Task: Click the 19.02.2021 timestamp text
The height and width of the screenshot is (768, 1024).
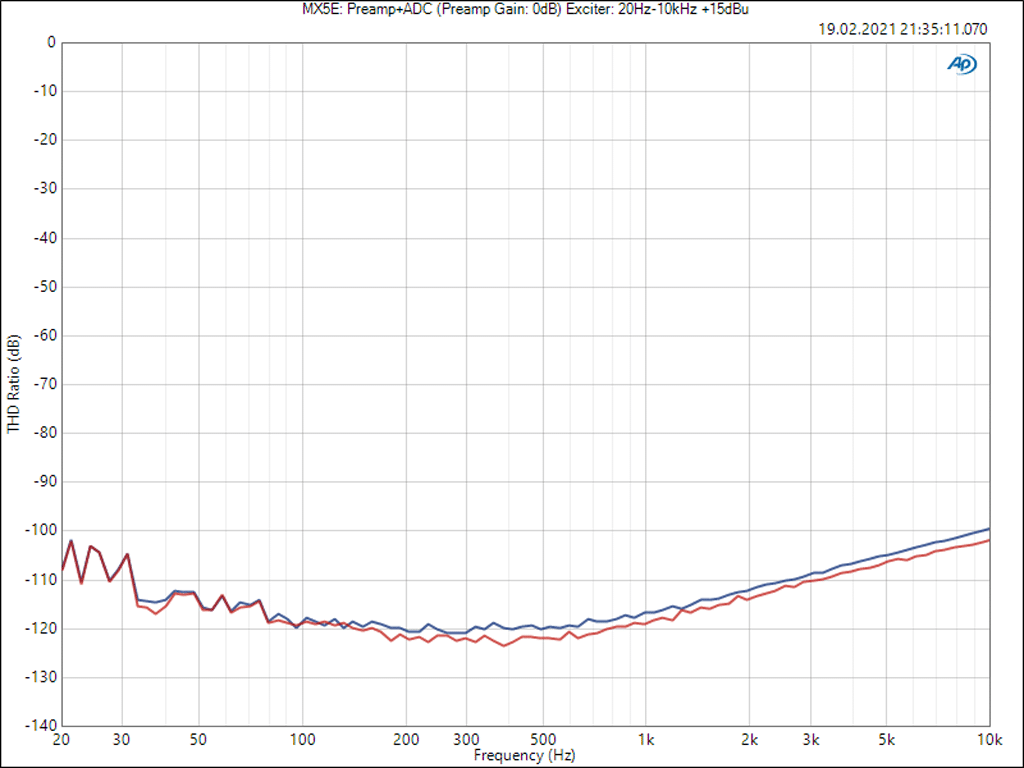Action: [x=902, y=29]
